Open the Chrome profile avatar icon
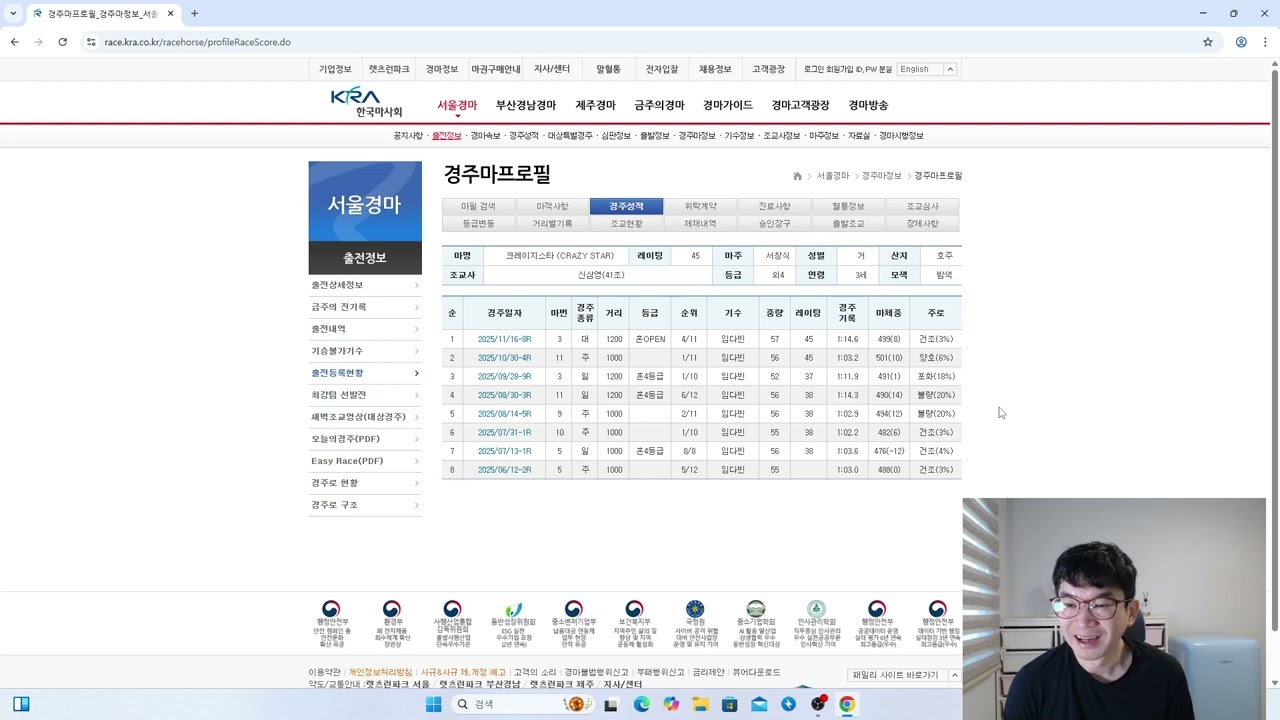The image size is (1280, 720). 1241,42
